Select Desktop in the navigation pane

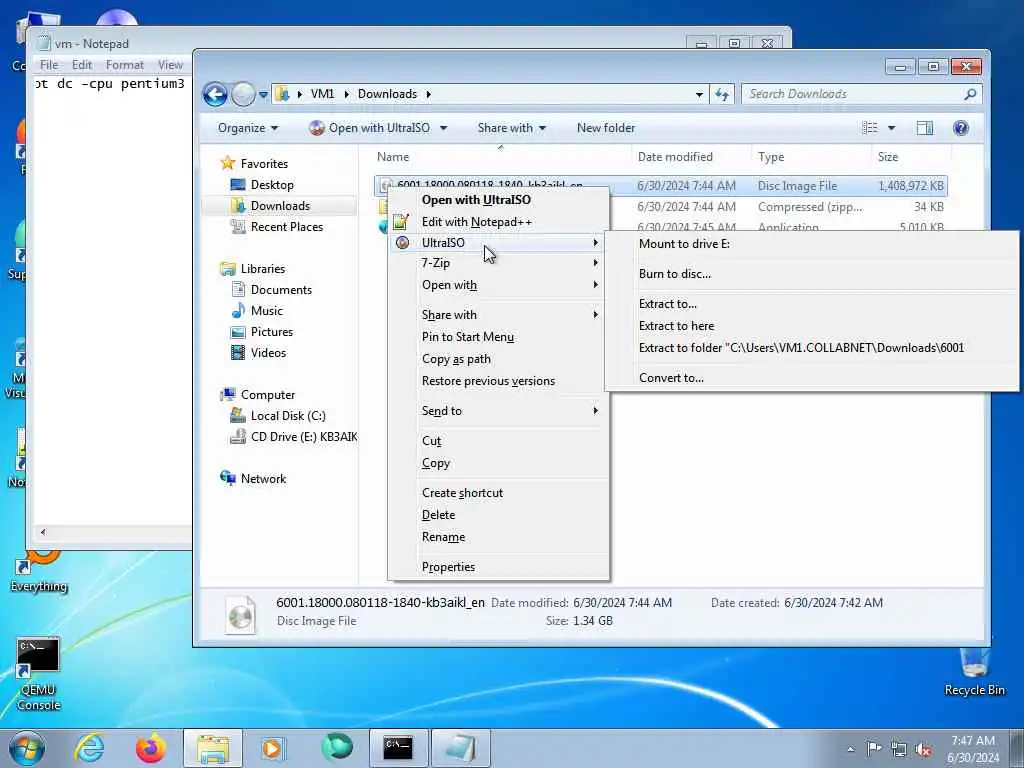pyautogui.click(x=272, y=185)
